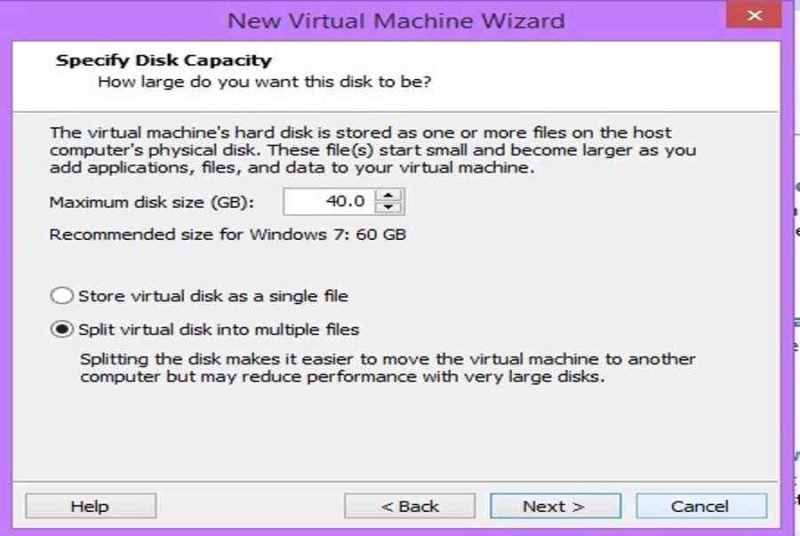
Task: Close the New Virtual Machine Wizard window
Action: point(754,15)
